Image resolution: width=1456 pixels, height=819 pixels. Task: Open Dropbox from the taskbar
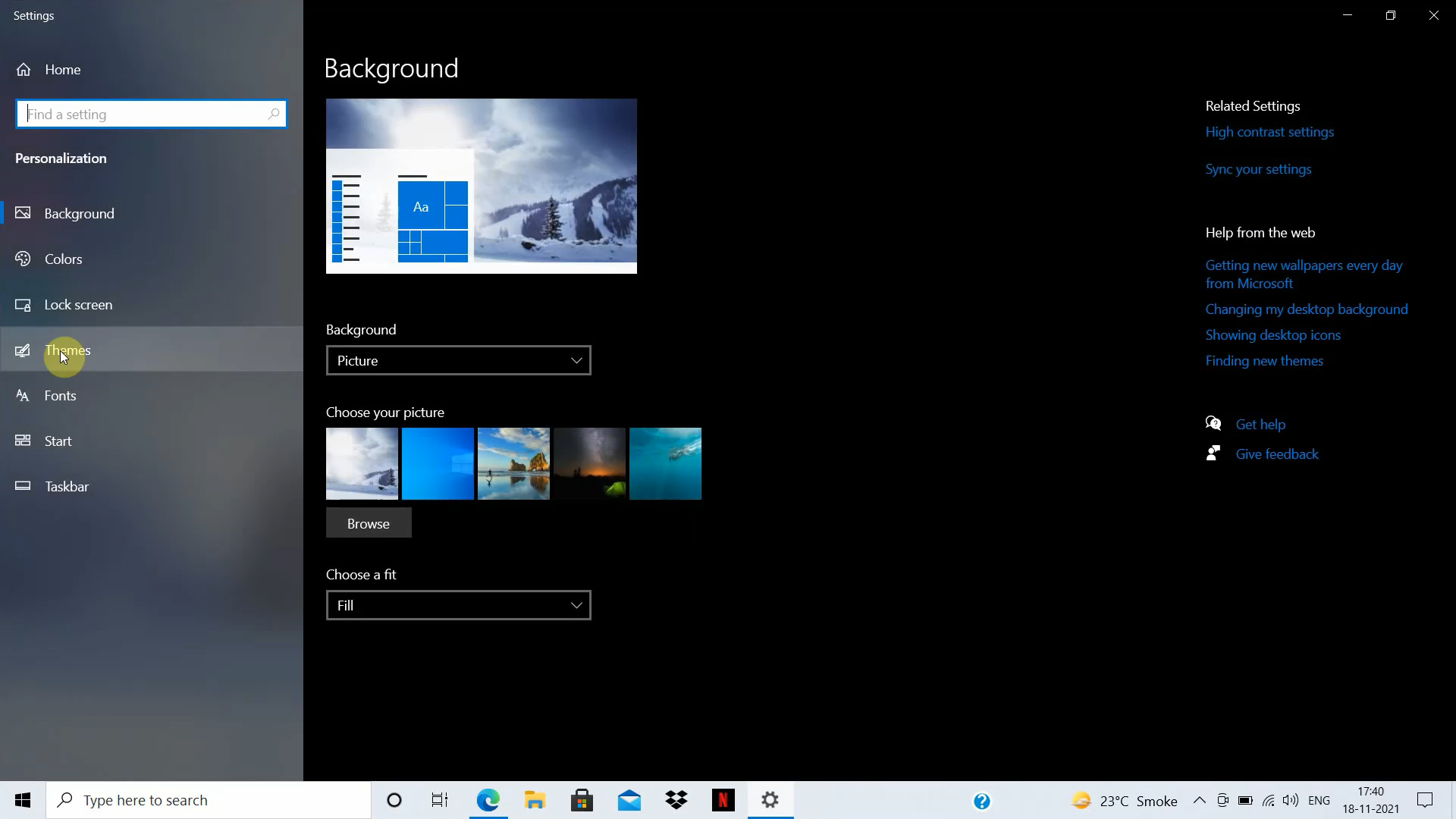pos(676,800)
